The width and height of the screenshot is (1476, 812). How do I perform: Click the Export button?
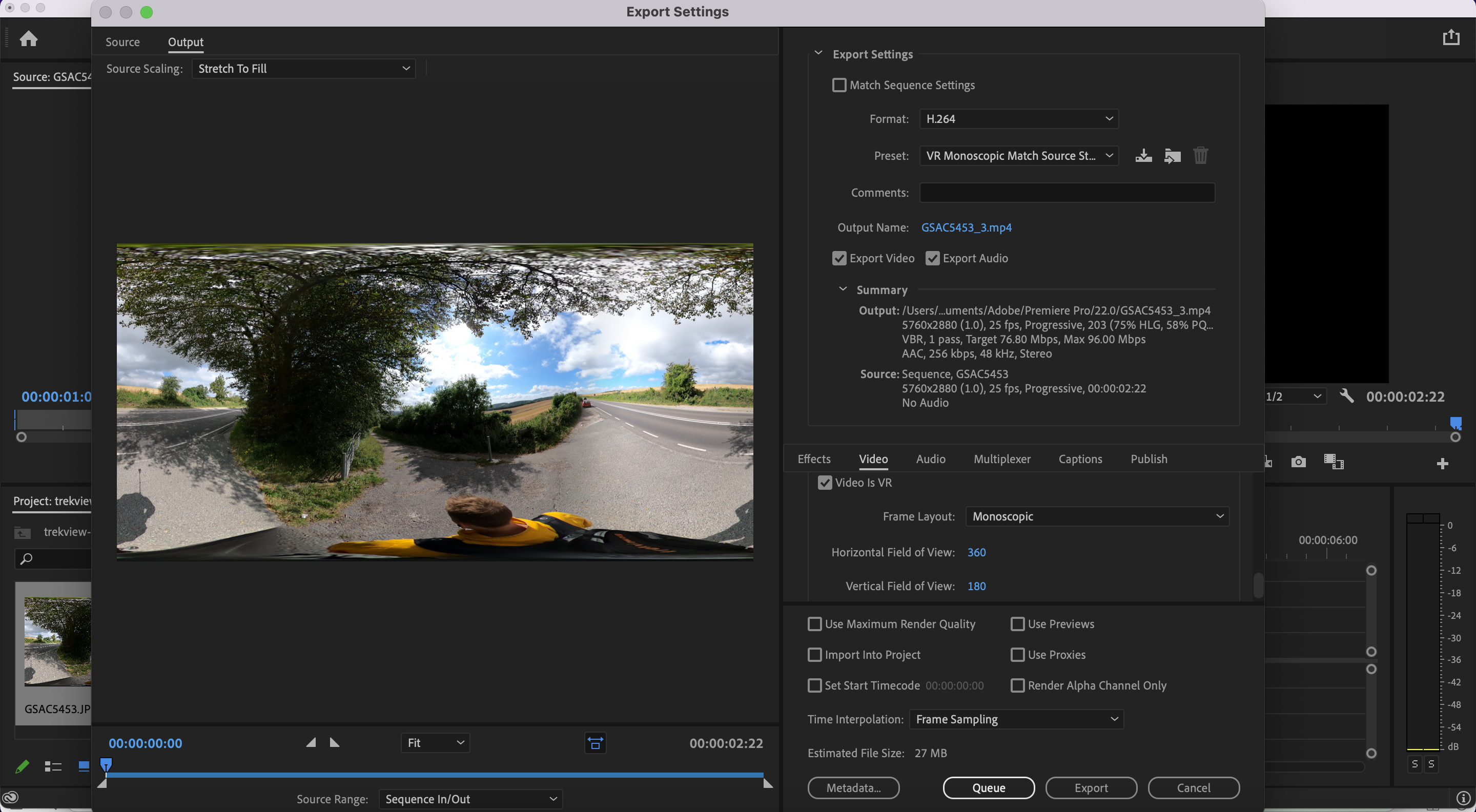point(1091,788)
